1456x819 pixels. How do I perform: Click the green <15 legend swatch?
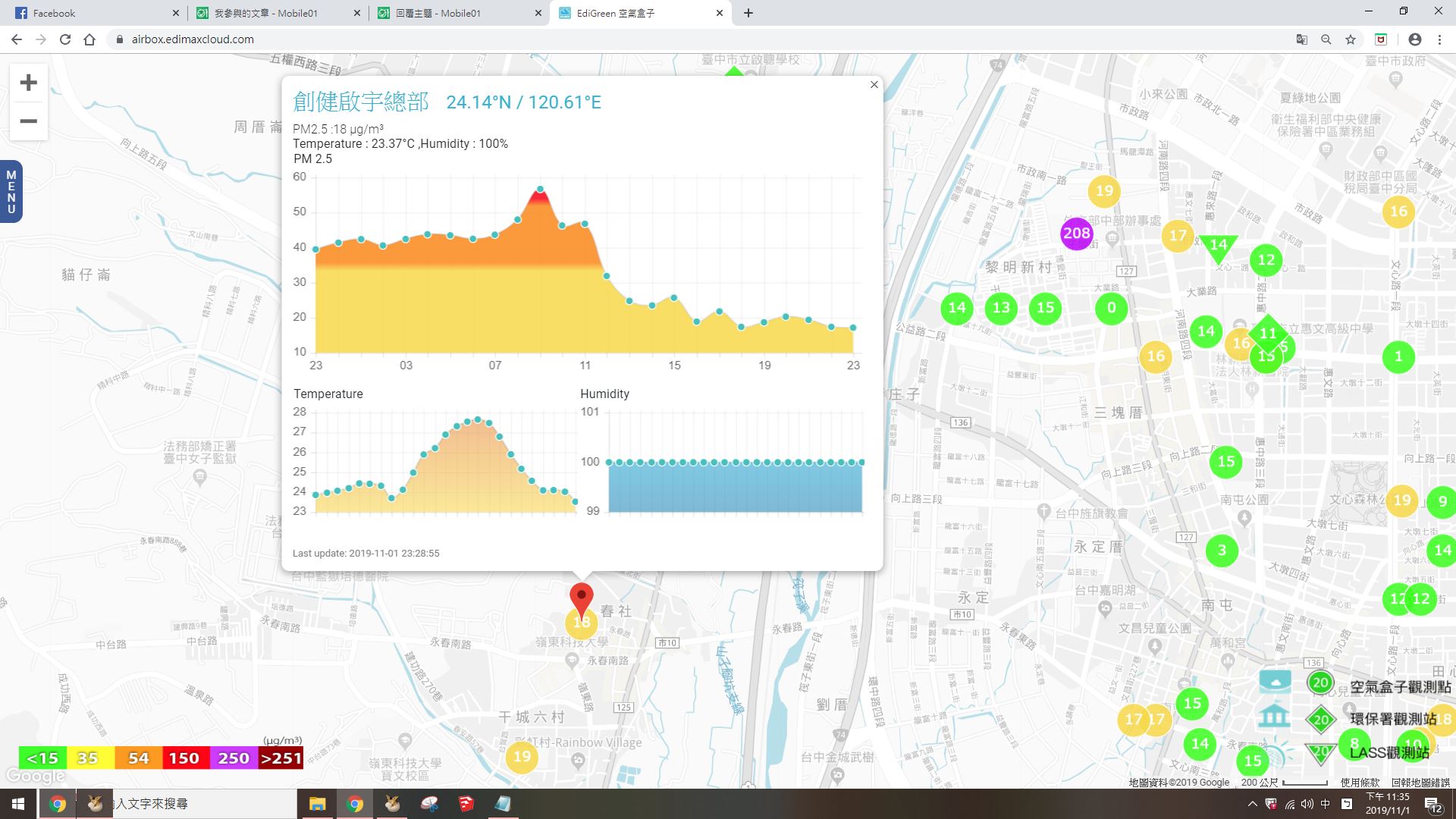click(x=42, y=758)
